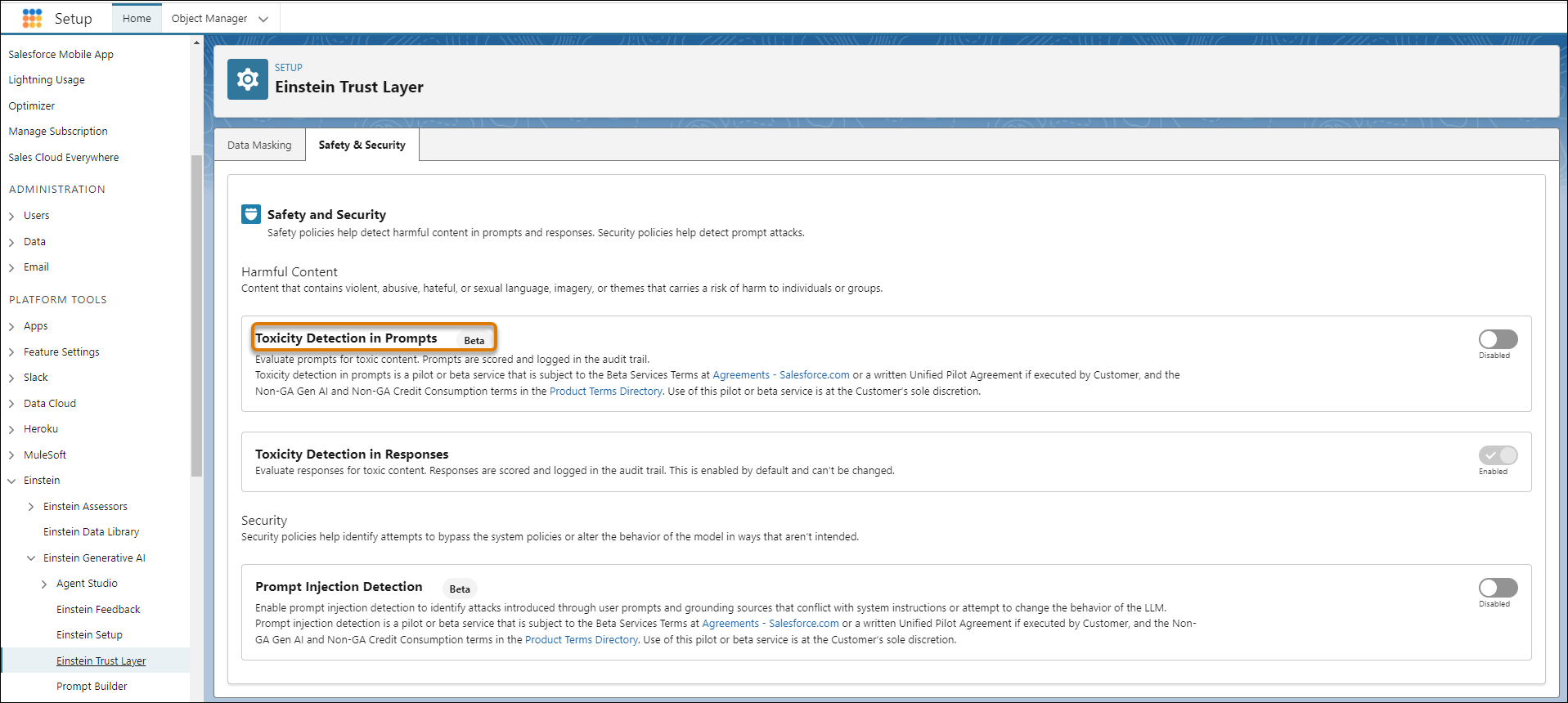1568x703 pixels.
Task: Open Einstein Data Library
Action: (92, 532)
